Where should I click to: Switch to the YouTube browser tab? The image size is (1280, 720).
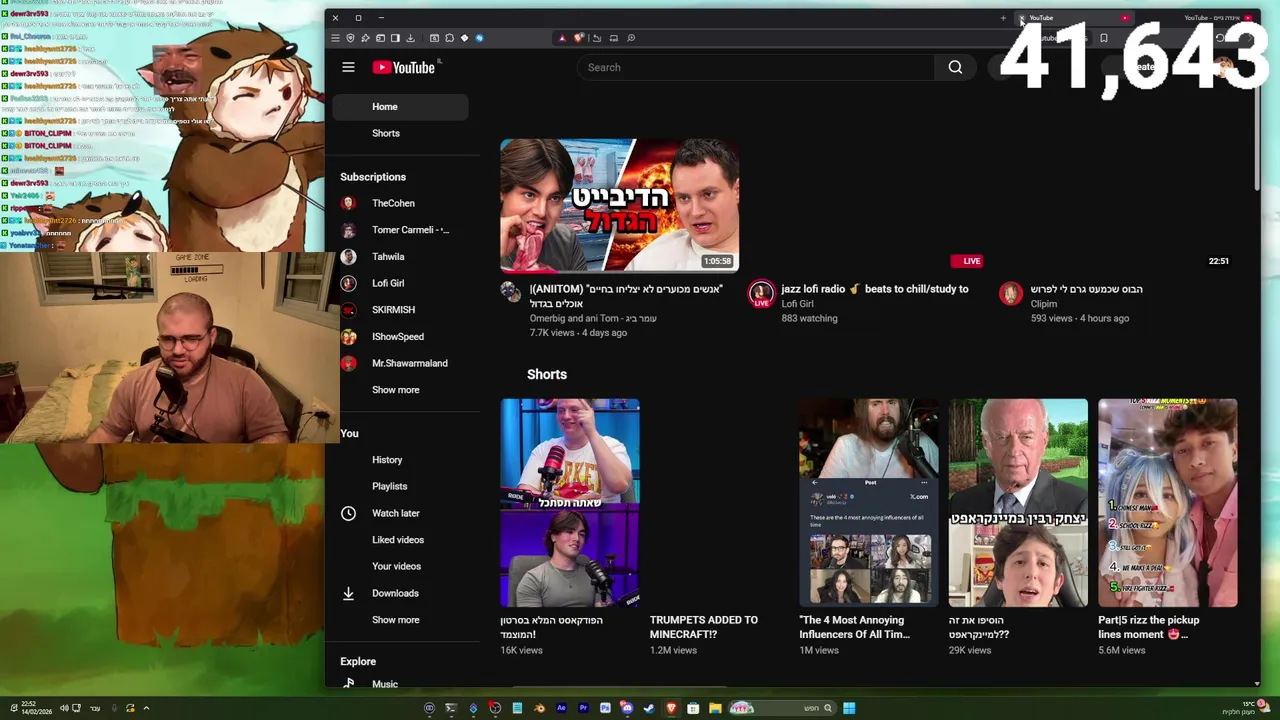click(x=1075, y=17)
